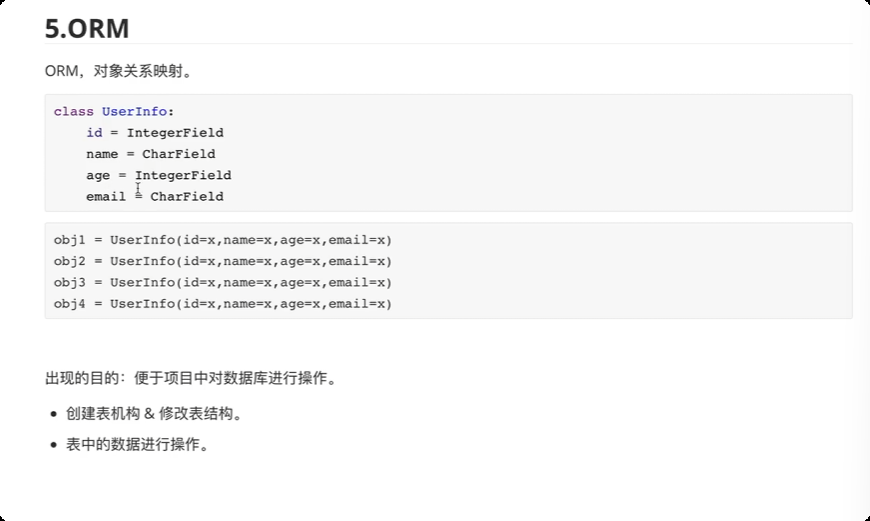Click the UserInfo class name
The image size is (870, 521).
pyautogui.click(x=134, y=112)
